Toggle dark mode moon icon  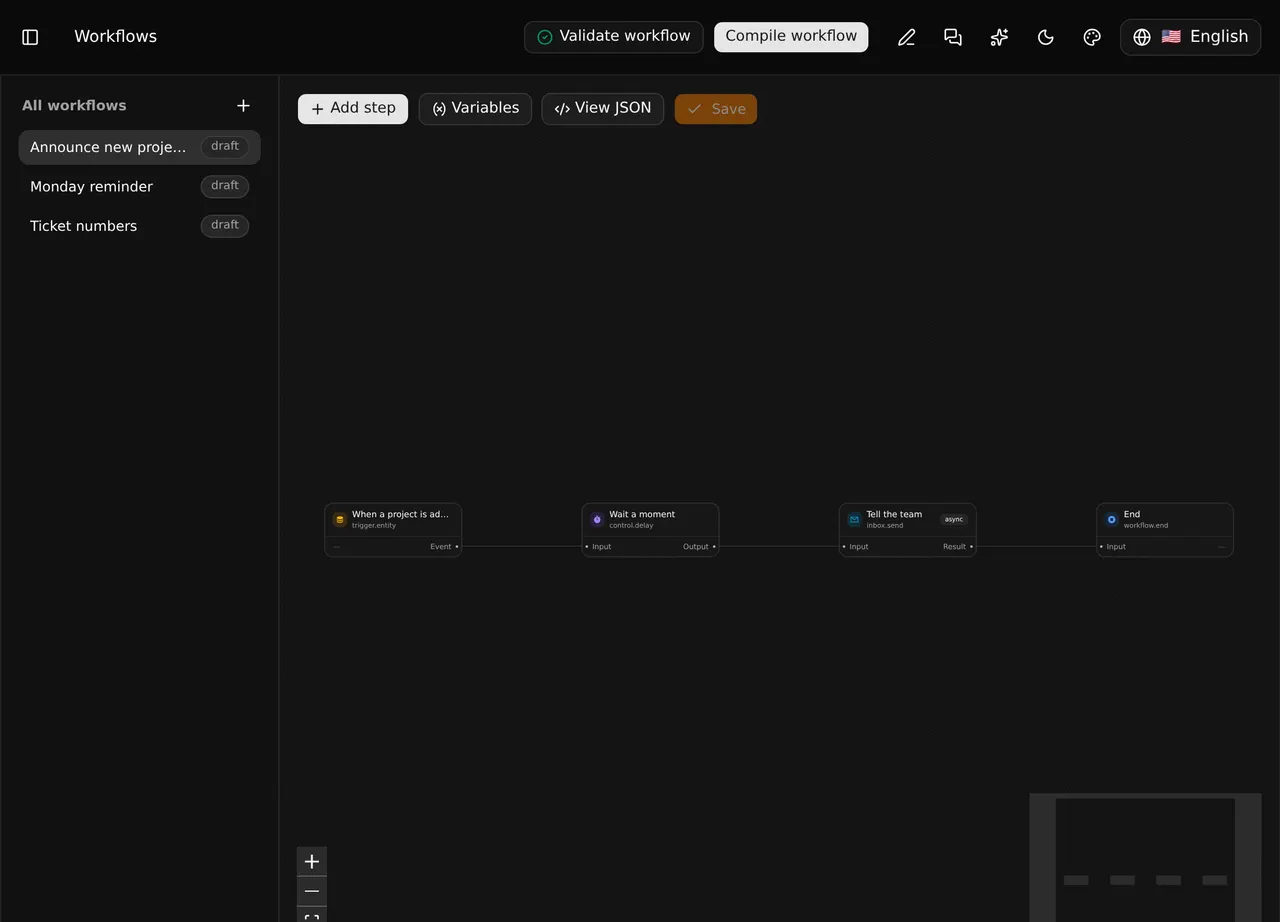(1046, 37)
